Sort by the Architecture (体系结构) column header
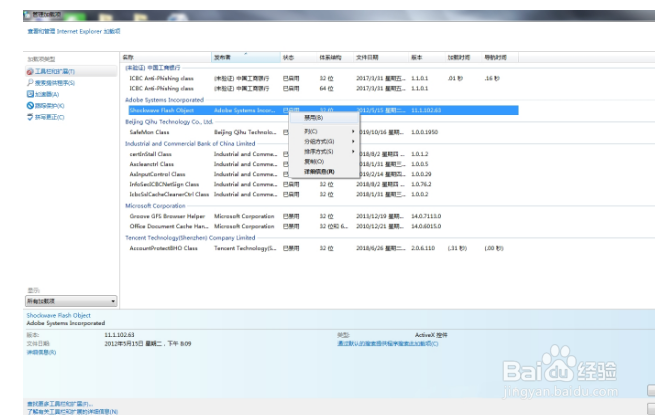Viewport: 655px width, 415px height. coord(335,57)
